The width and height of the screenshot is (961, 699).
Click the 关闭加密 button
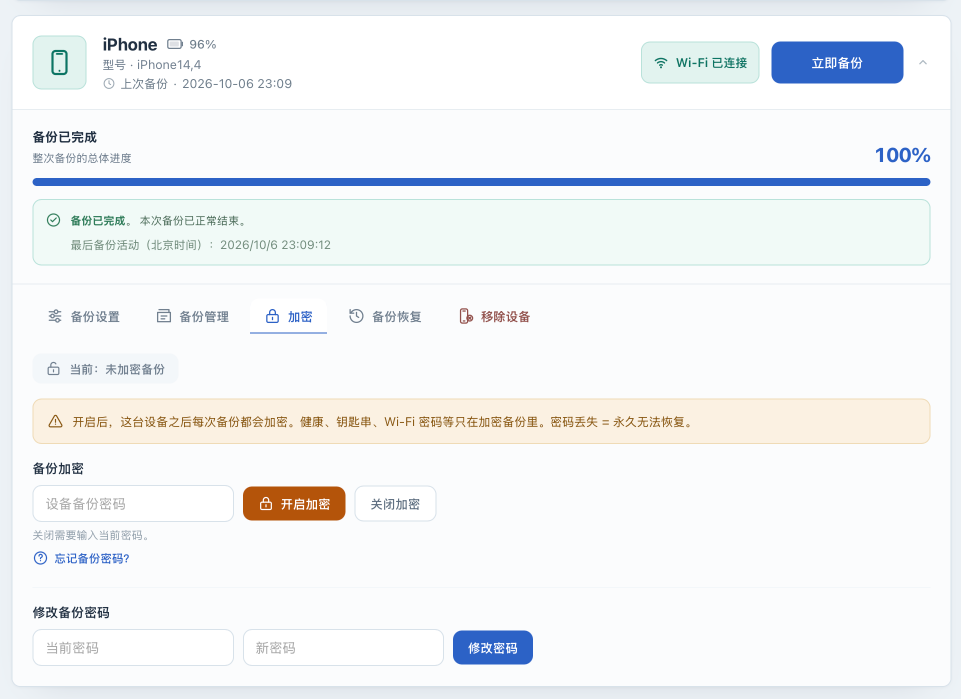point(395,504)
